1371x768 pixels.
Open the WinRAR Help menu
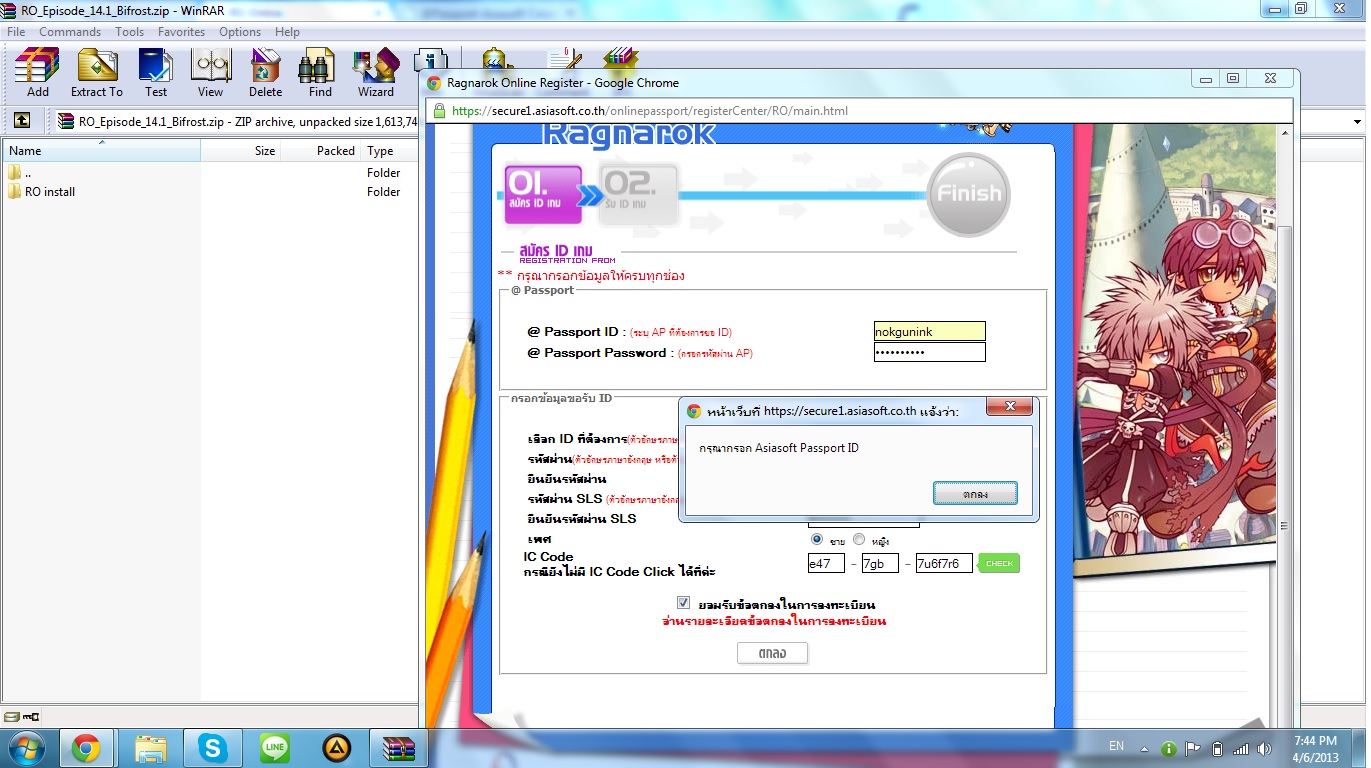(287, 32)
